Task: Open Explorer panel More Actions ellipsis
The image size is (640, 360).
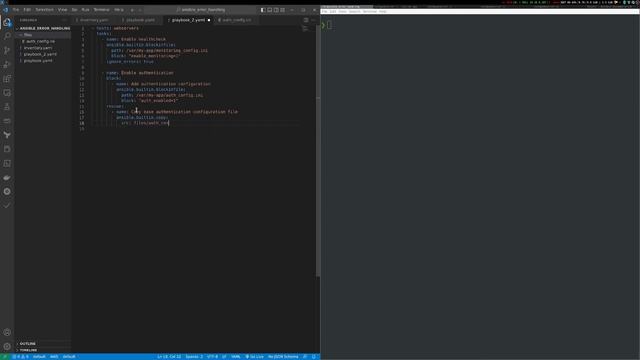Action: (64, 20)
